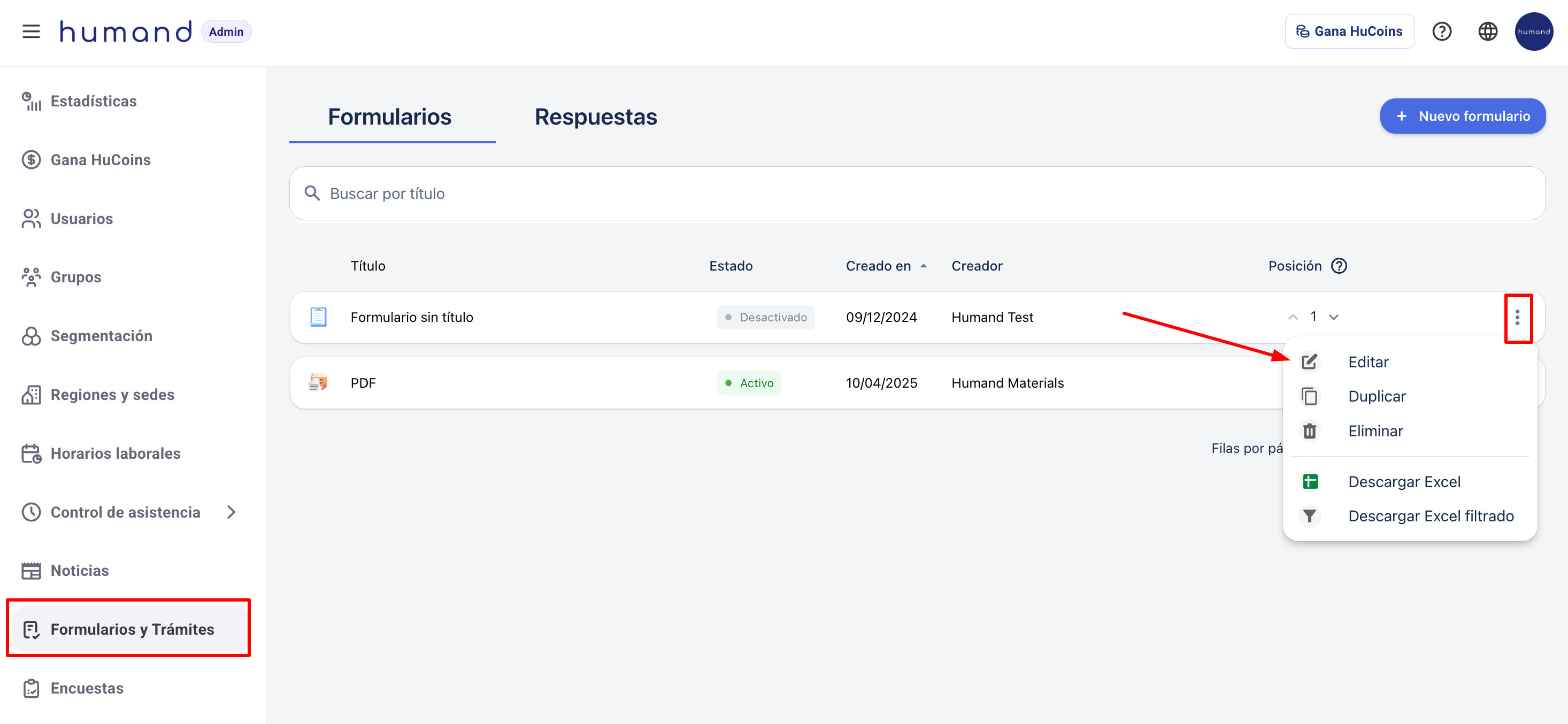Select Descargar Excel filtrado option
The width and height of the screenshot is (1568, 724).
(1431, 516)
